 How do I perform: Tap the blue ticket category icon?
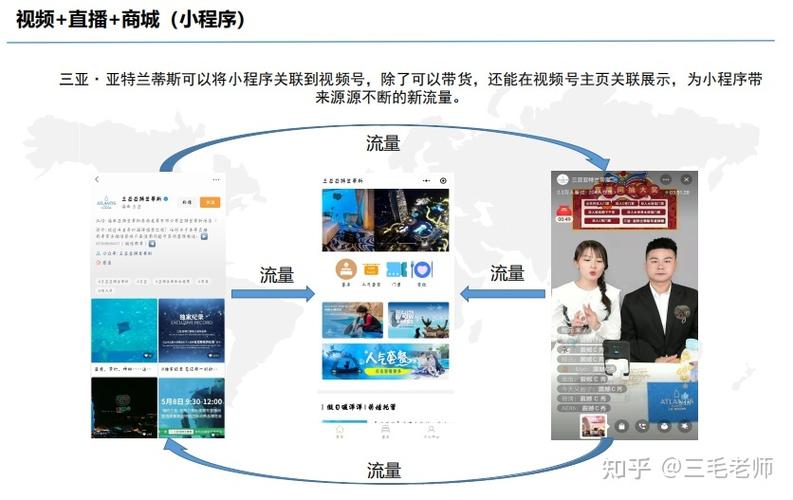(396, 269)
